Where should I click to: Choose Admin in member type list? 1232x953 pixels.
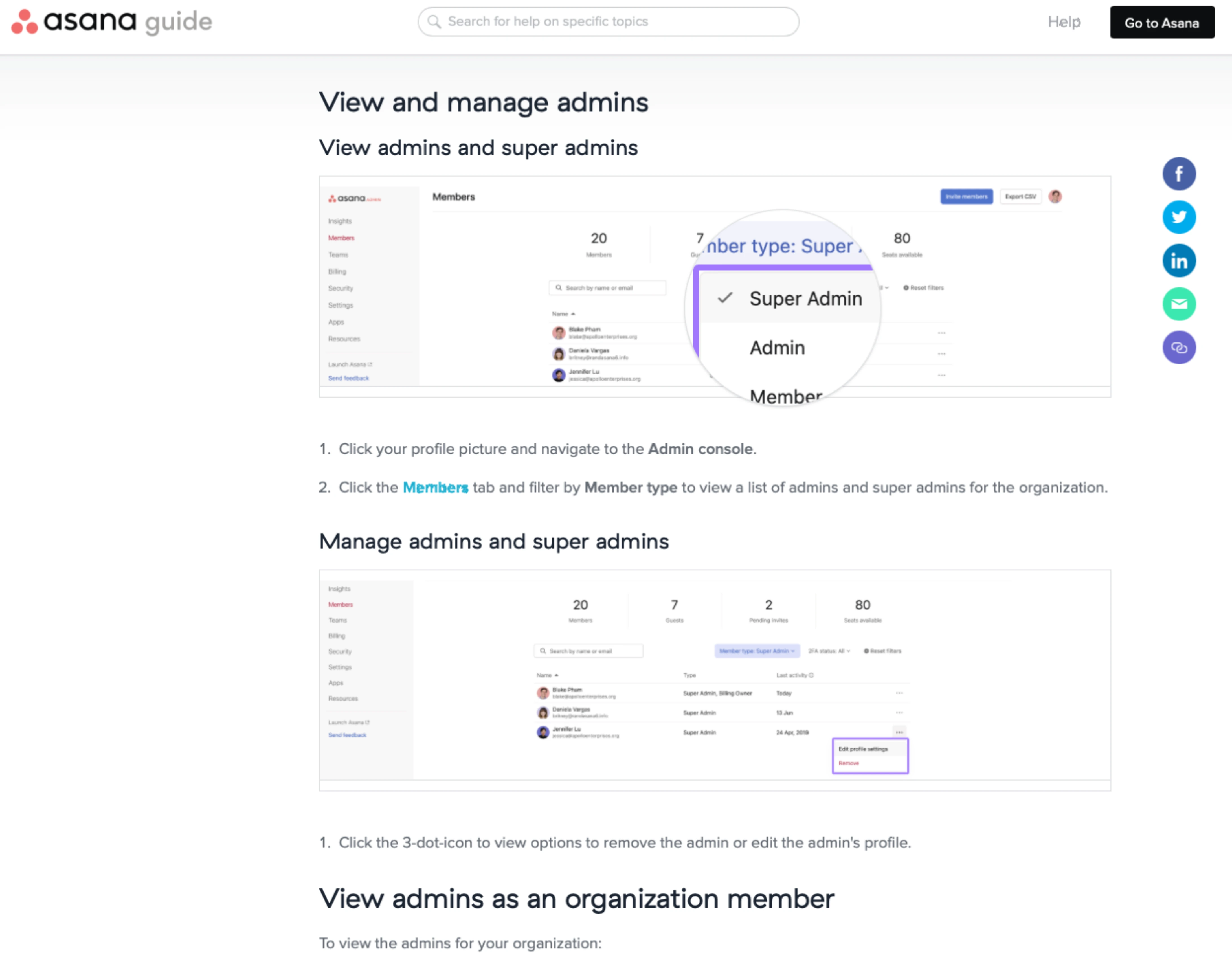click(777, 348)
